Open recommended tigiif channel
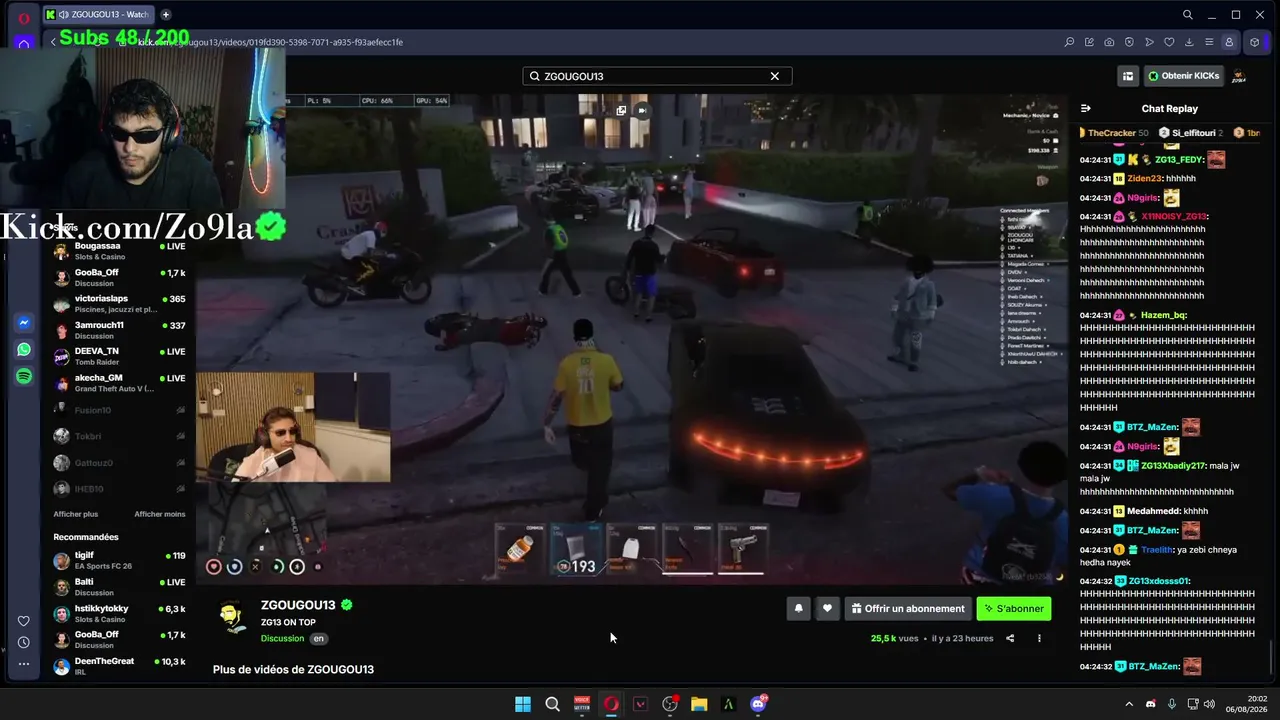The width and height of the screenshot is (1280, 720). click(120, 560)
